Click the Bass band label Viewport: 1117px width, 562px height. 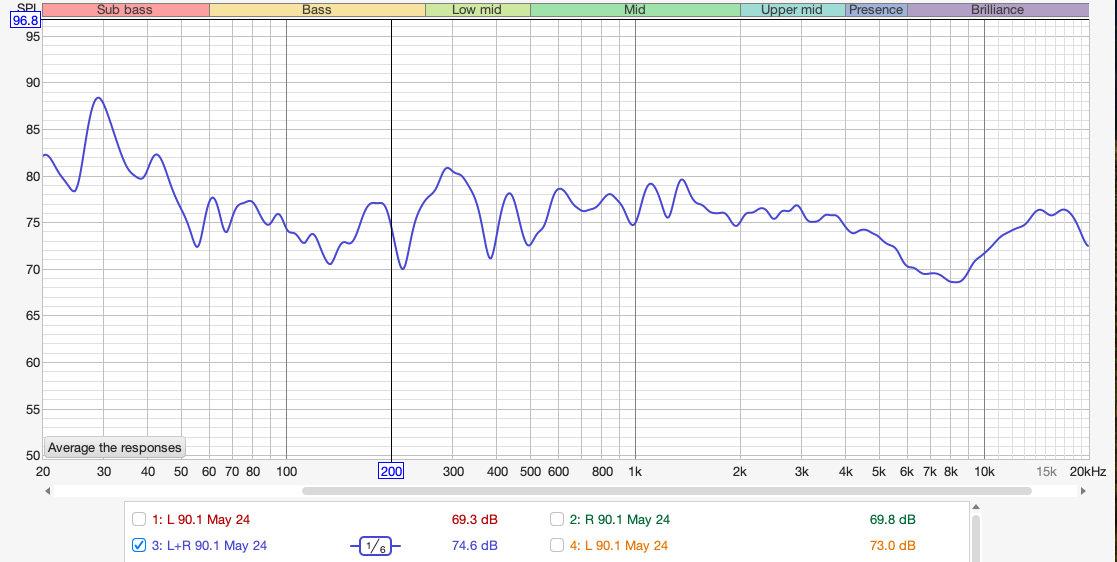coord(317,10)
